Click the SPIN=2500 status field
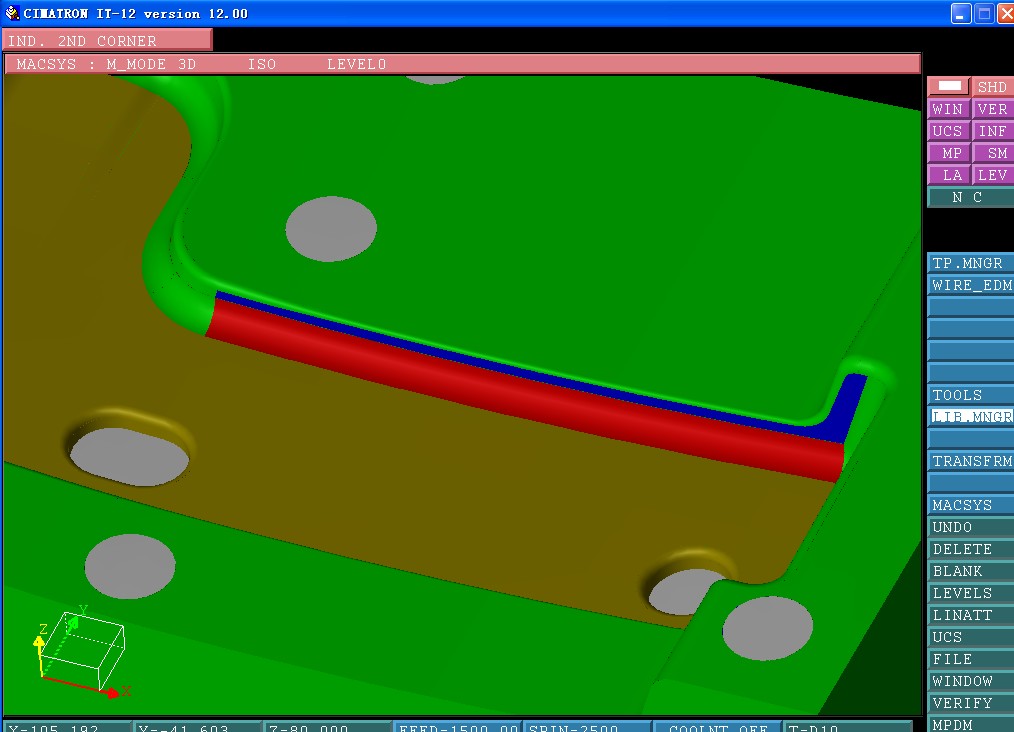1014x732 pixels. [x=586, y=727]
